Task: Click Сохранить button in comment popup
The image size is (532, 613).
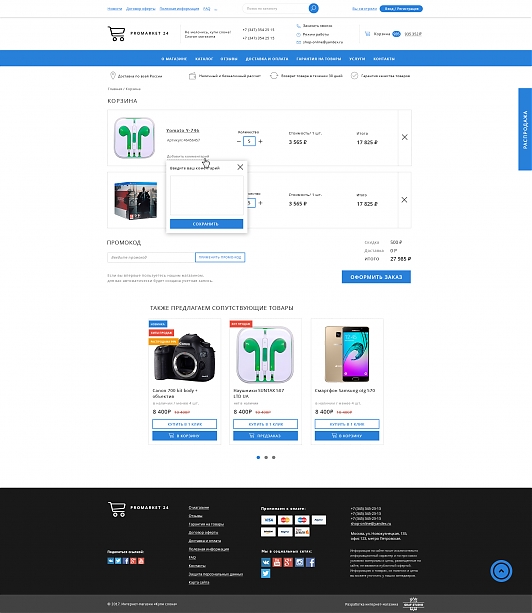Action: pyautogui.click(x=206, y=224)
